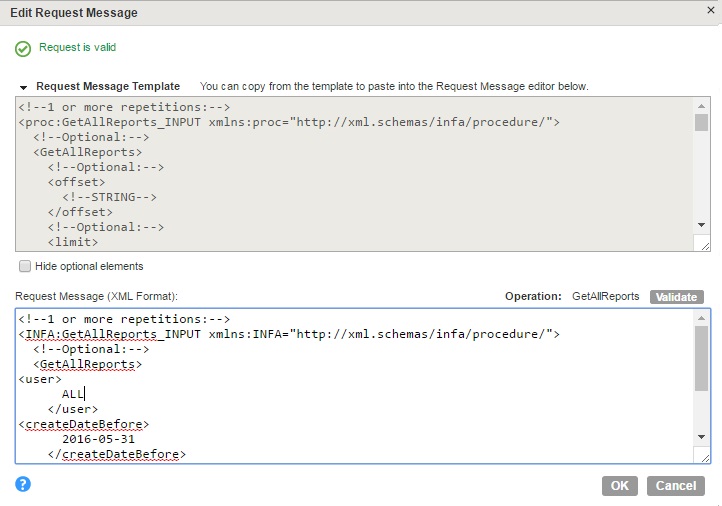
Task: Click the 'INFA:GetAllReports_INPUT' line in the editor
Action: (x=289, y=334)
